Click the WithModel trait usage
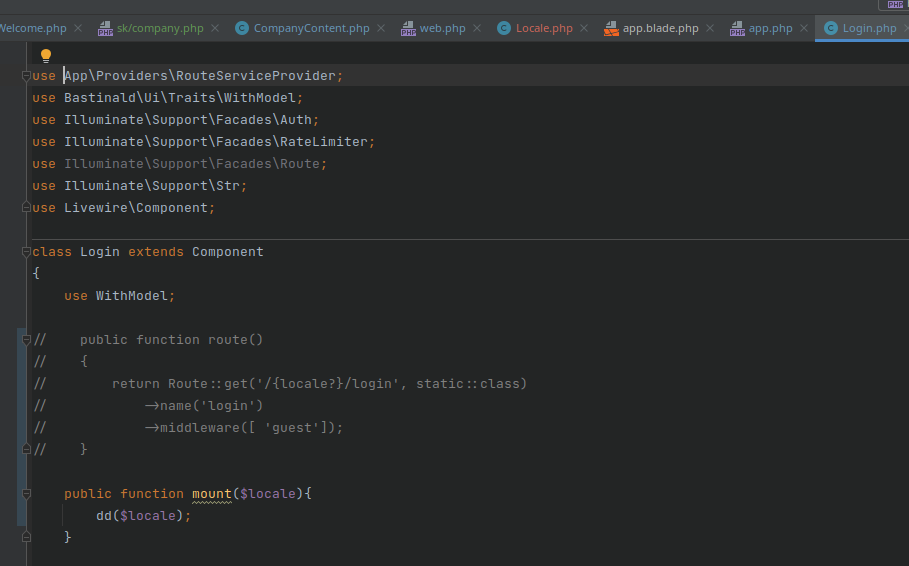The image size is (909, 566). coord(132,296)
